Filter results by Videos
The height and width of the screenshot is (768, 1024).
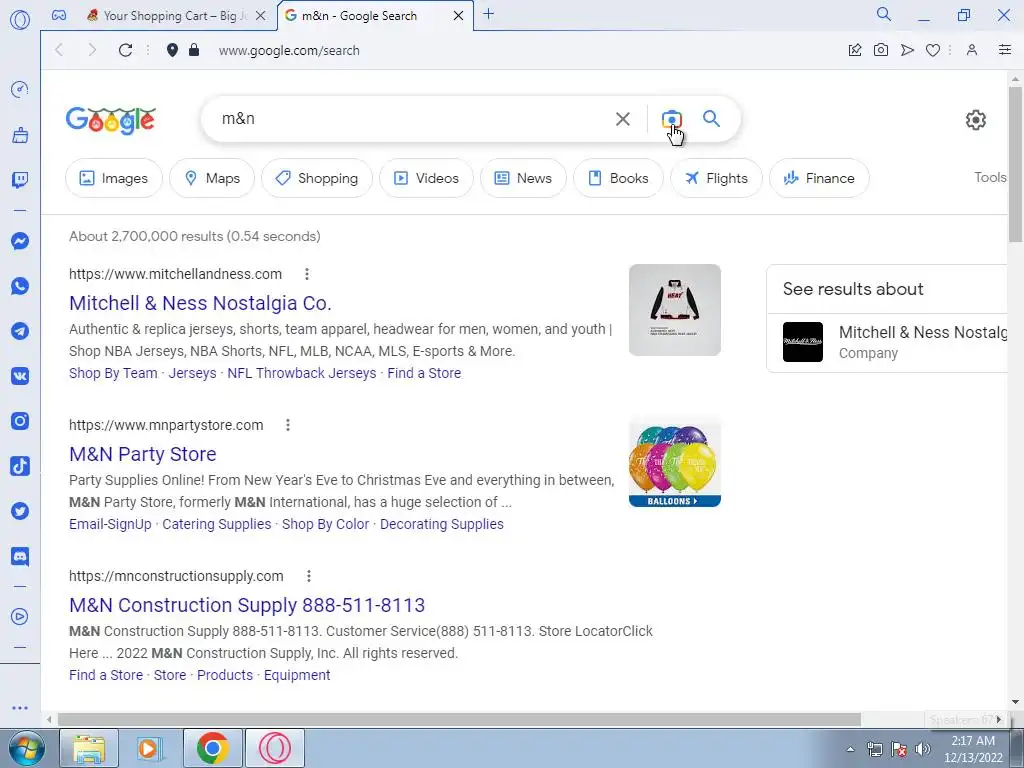[426, 178]
